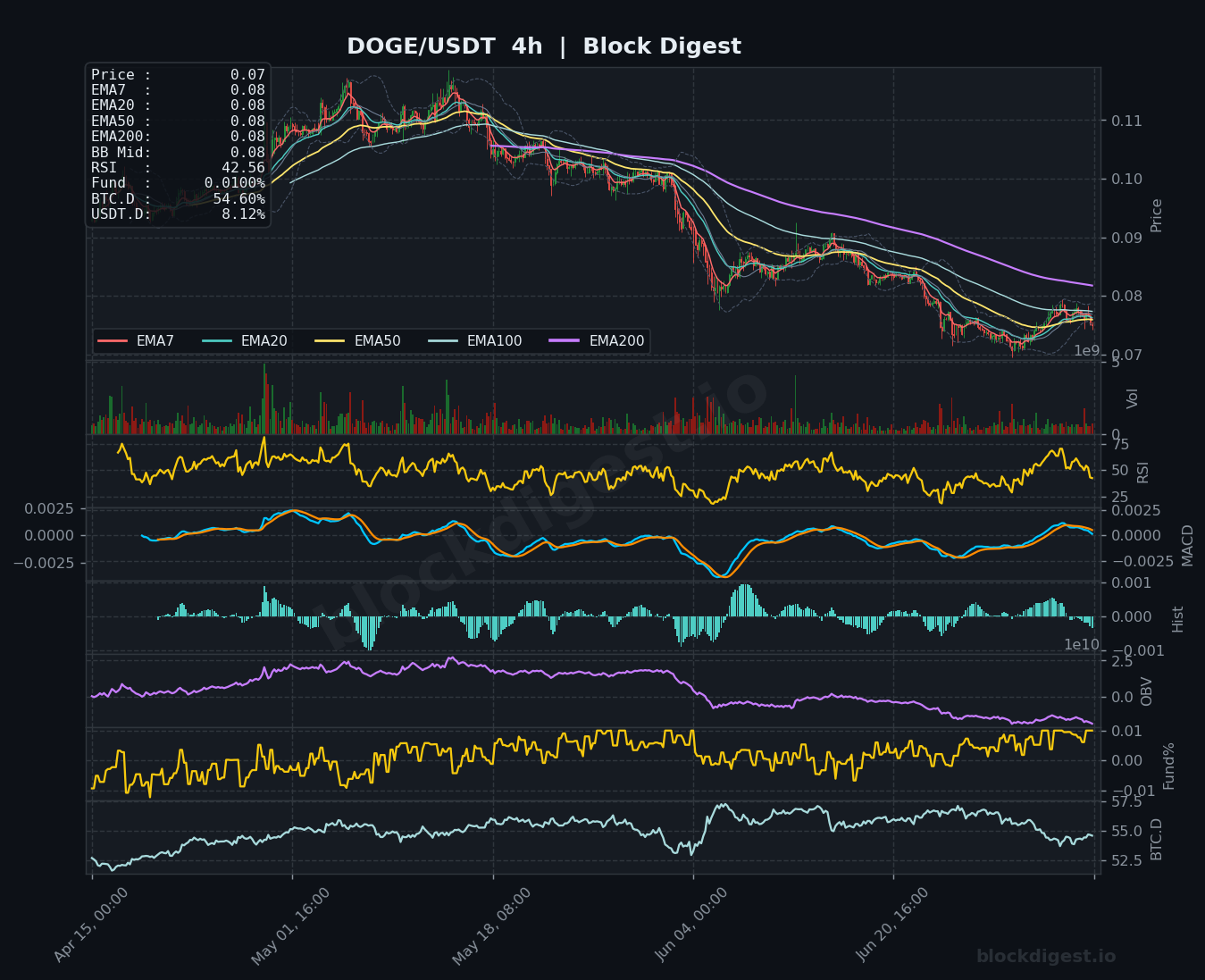
Task: Click the "Jun 20, 16:00" date label
Action: coord(893,926)
